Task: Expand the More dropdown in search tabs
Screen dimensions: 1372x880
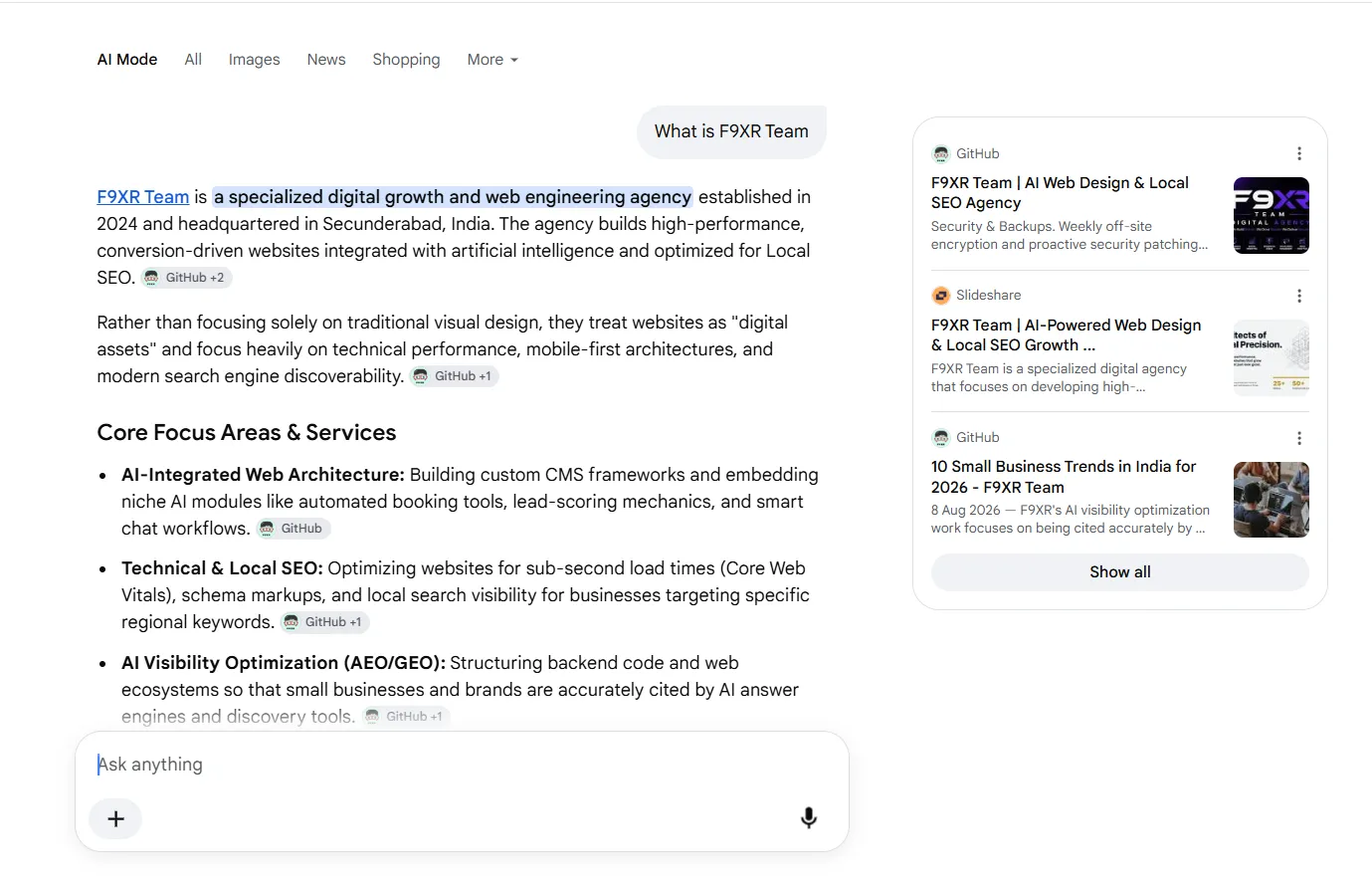Action: tap(492, 60)
